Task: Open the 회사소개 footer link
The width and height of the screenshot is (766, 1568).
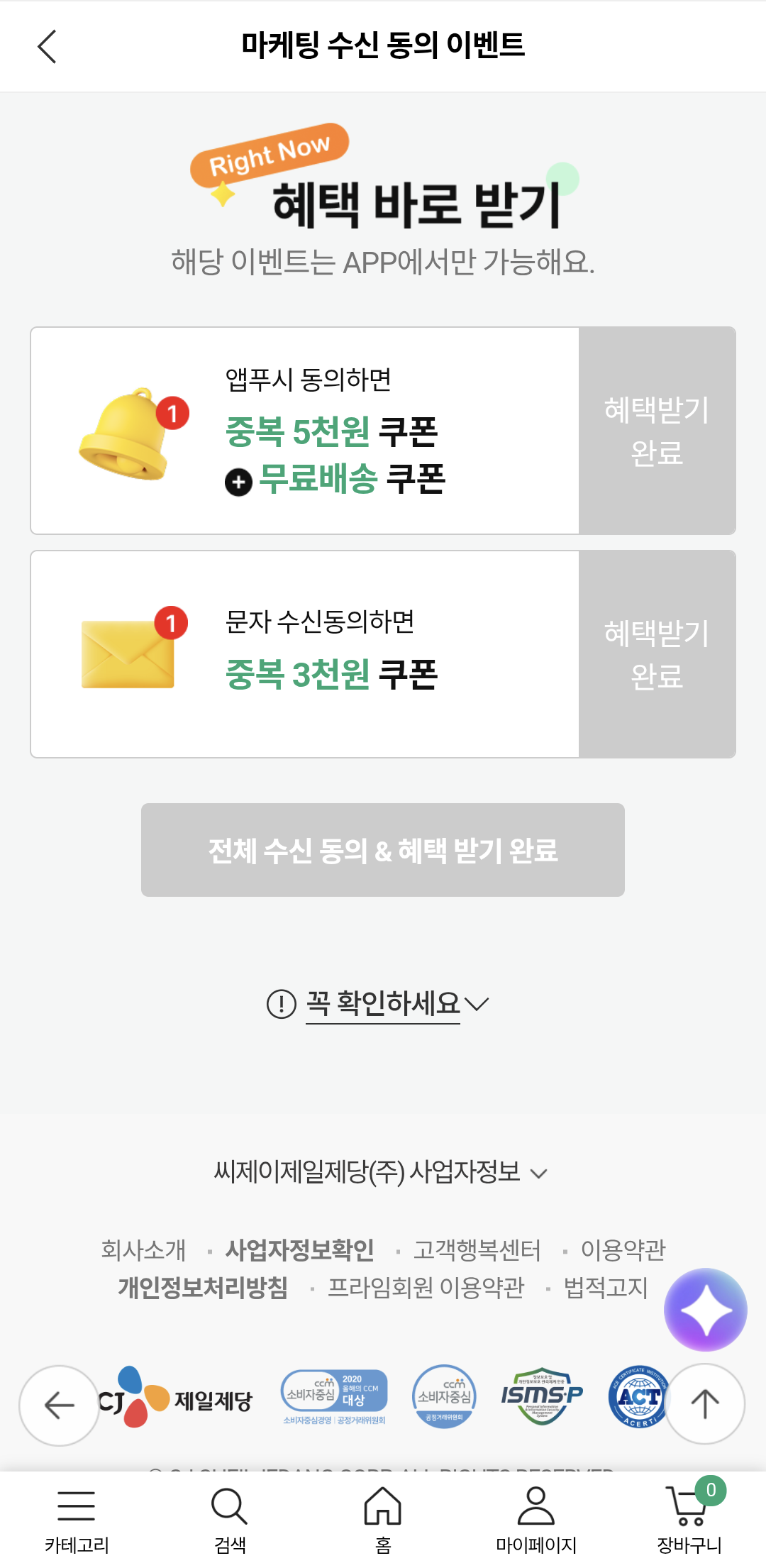Action: coord(143,1249)
